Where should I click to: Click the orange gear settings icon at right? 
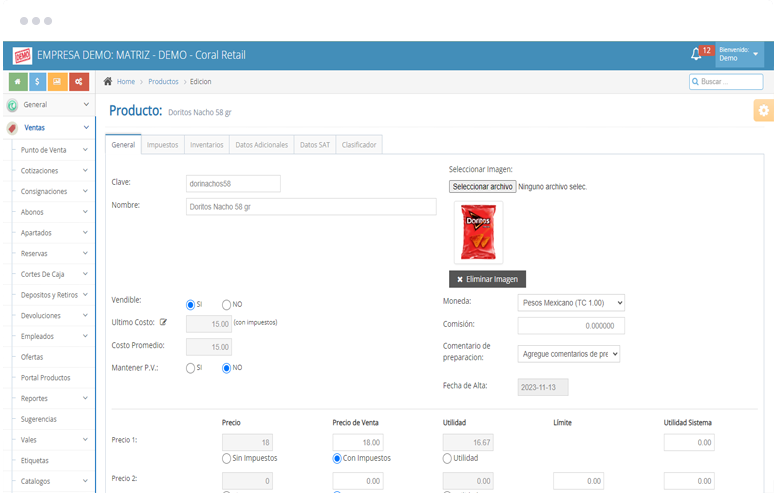click(764, 110)
